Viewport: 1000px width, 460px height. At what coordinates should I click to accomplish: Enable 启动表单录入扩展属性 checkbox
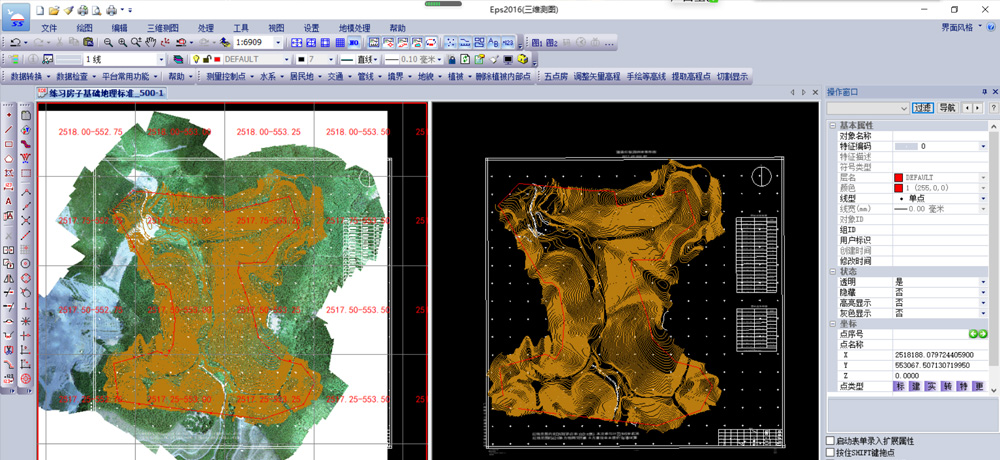tap(830, 440)
